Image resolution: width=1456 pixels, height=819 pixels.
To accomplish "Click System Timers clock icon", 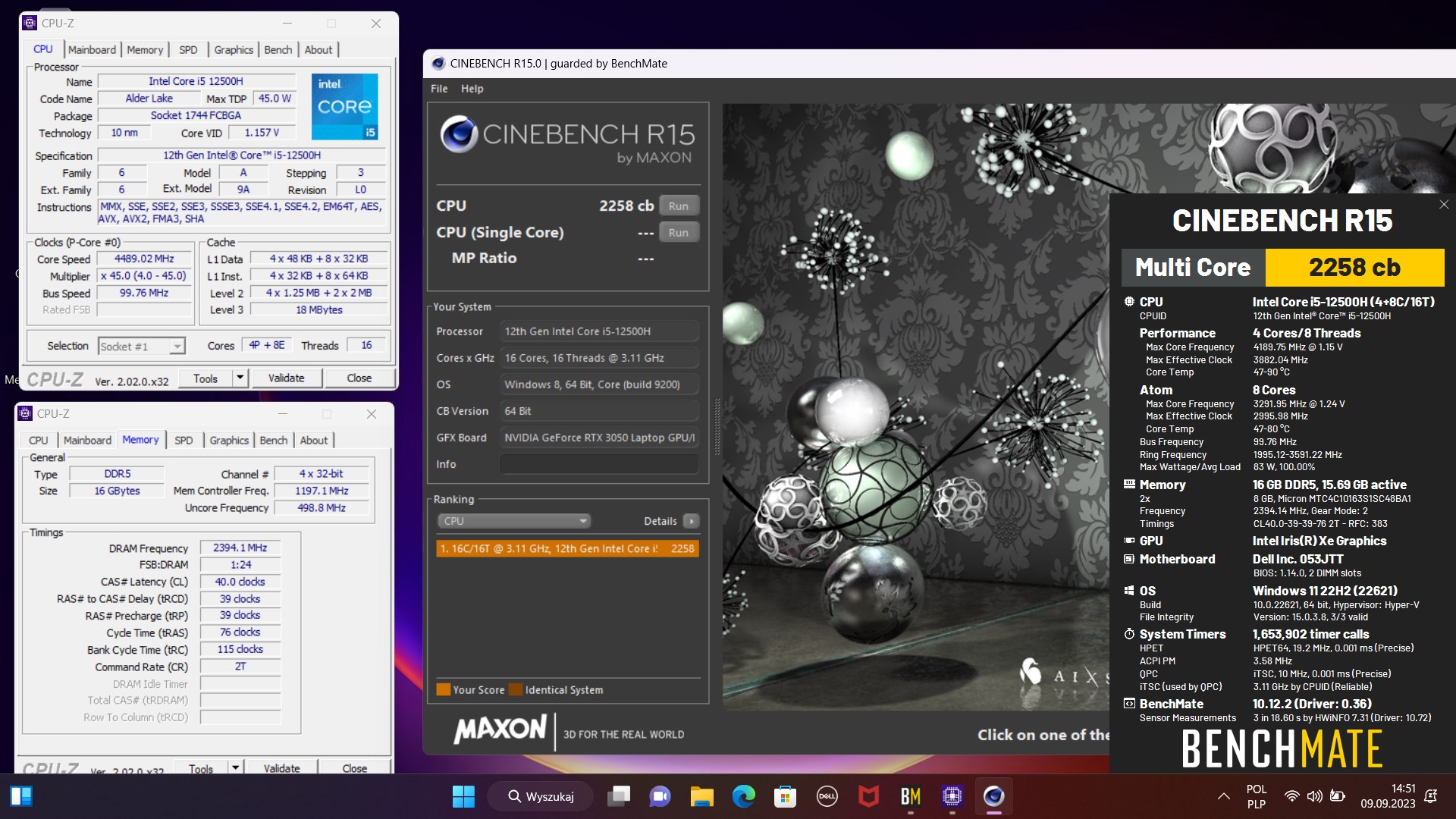I will coord(1129,634).
